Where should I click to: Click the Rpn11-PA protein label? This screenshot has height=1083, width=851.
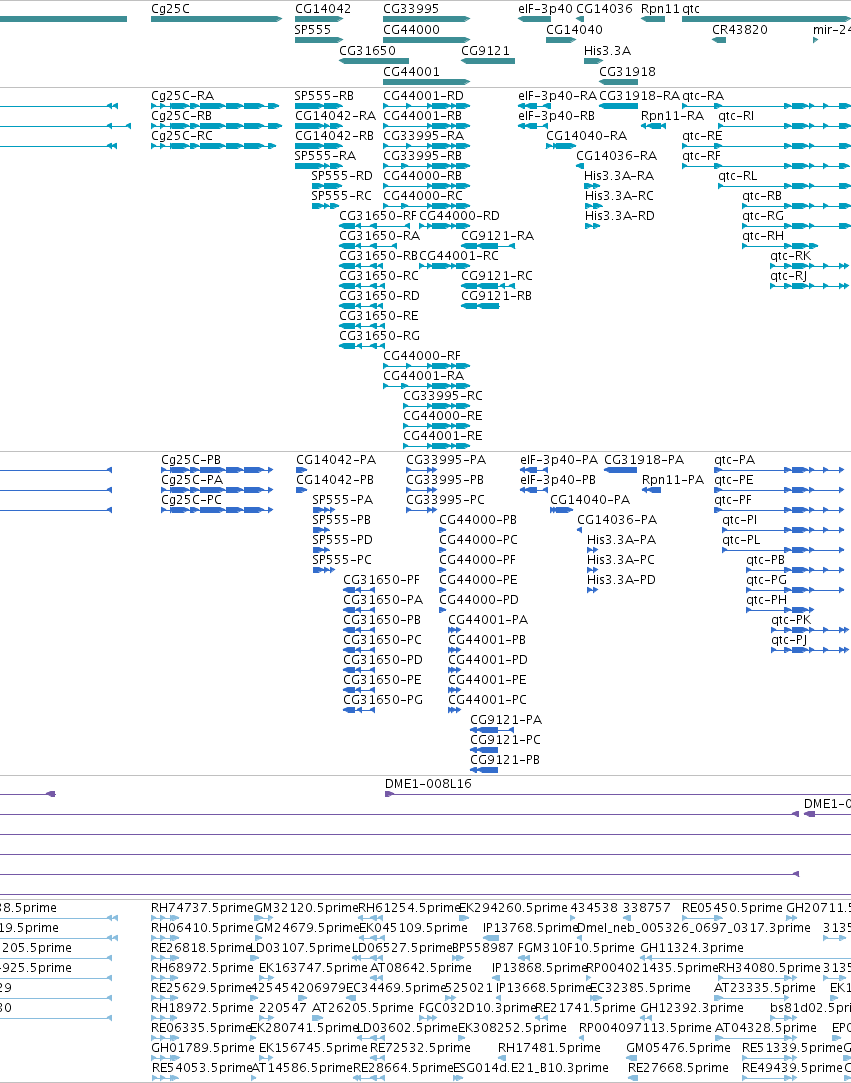(x=673, y=479)
